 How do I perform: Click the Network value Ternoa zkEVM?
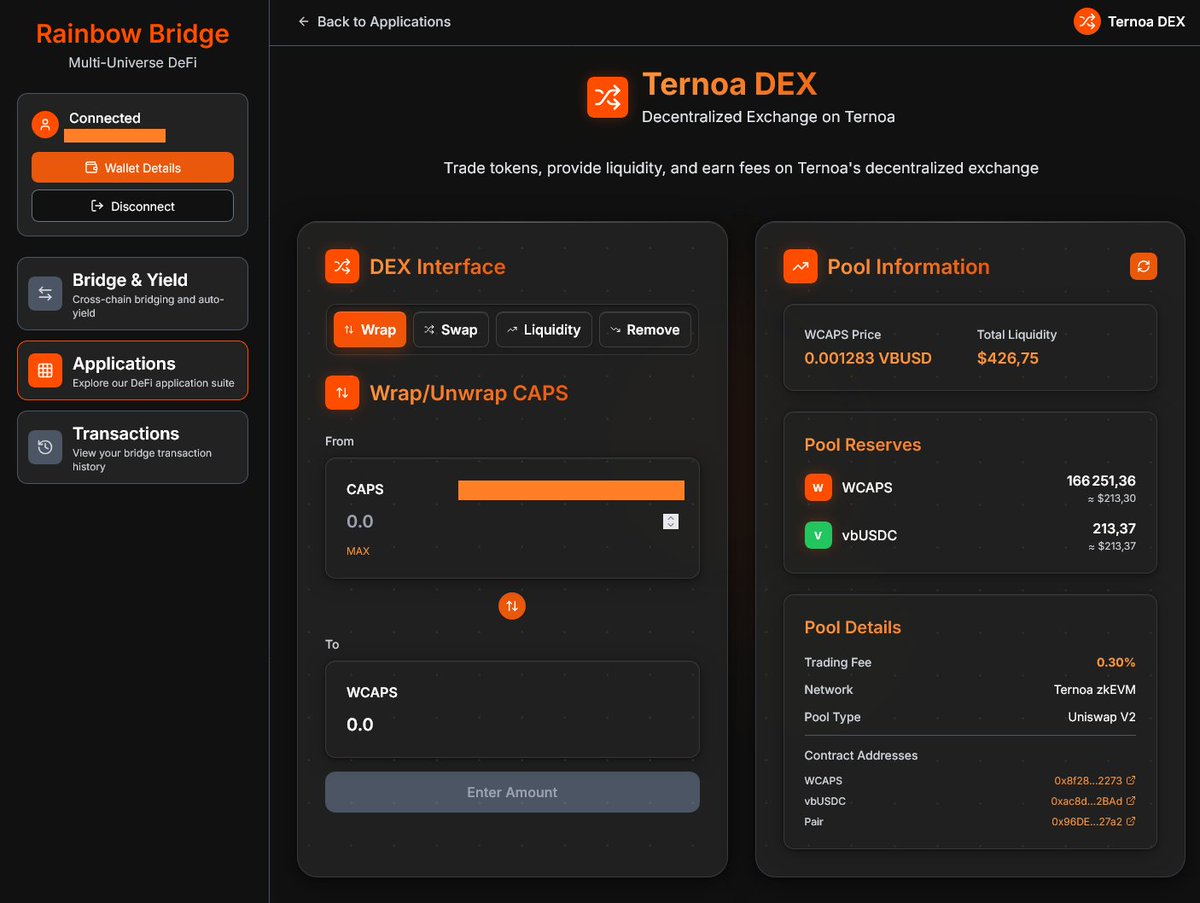click(1095, 690)
